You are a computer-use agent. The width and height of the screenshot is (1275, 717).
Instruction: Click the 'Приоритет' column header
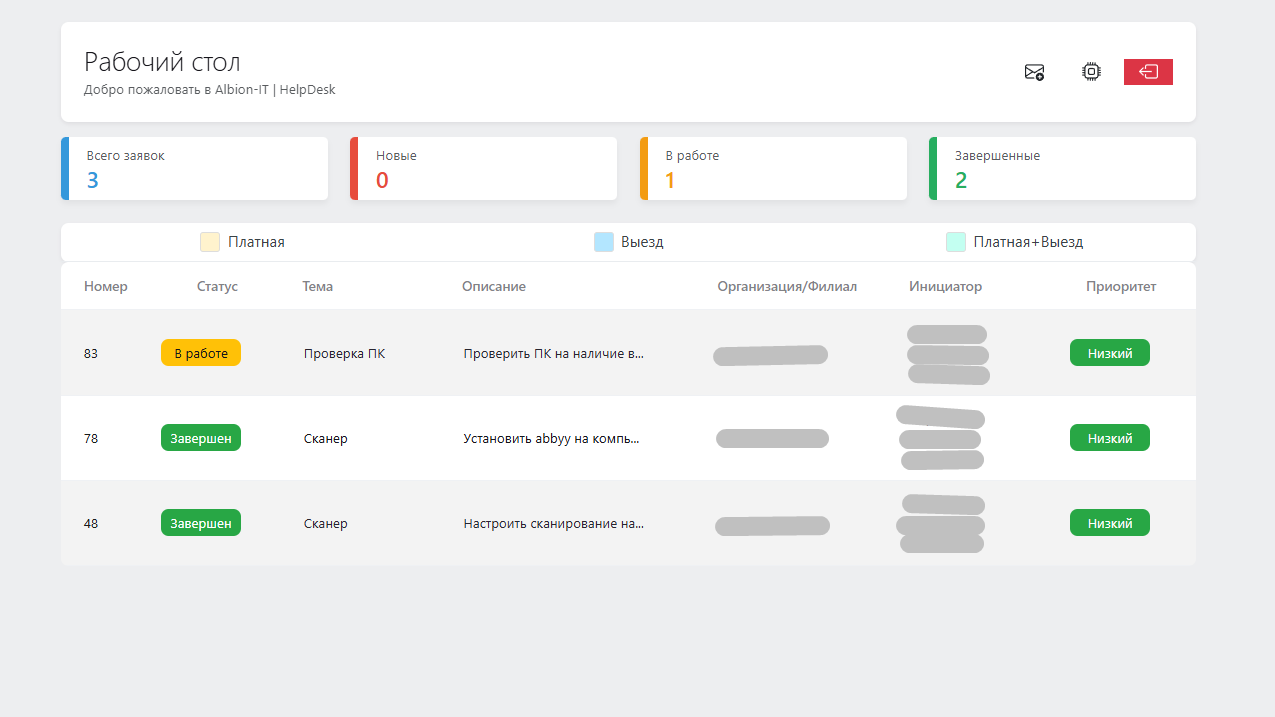click(x=1121, y=287)
